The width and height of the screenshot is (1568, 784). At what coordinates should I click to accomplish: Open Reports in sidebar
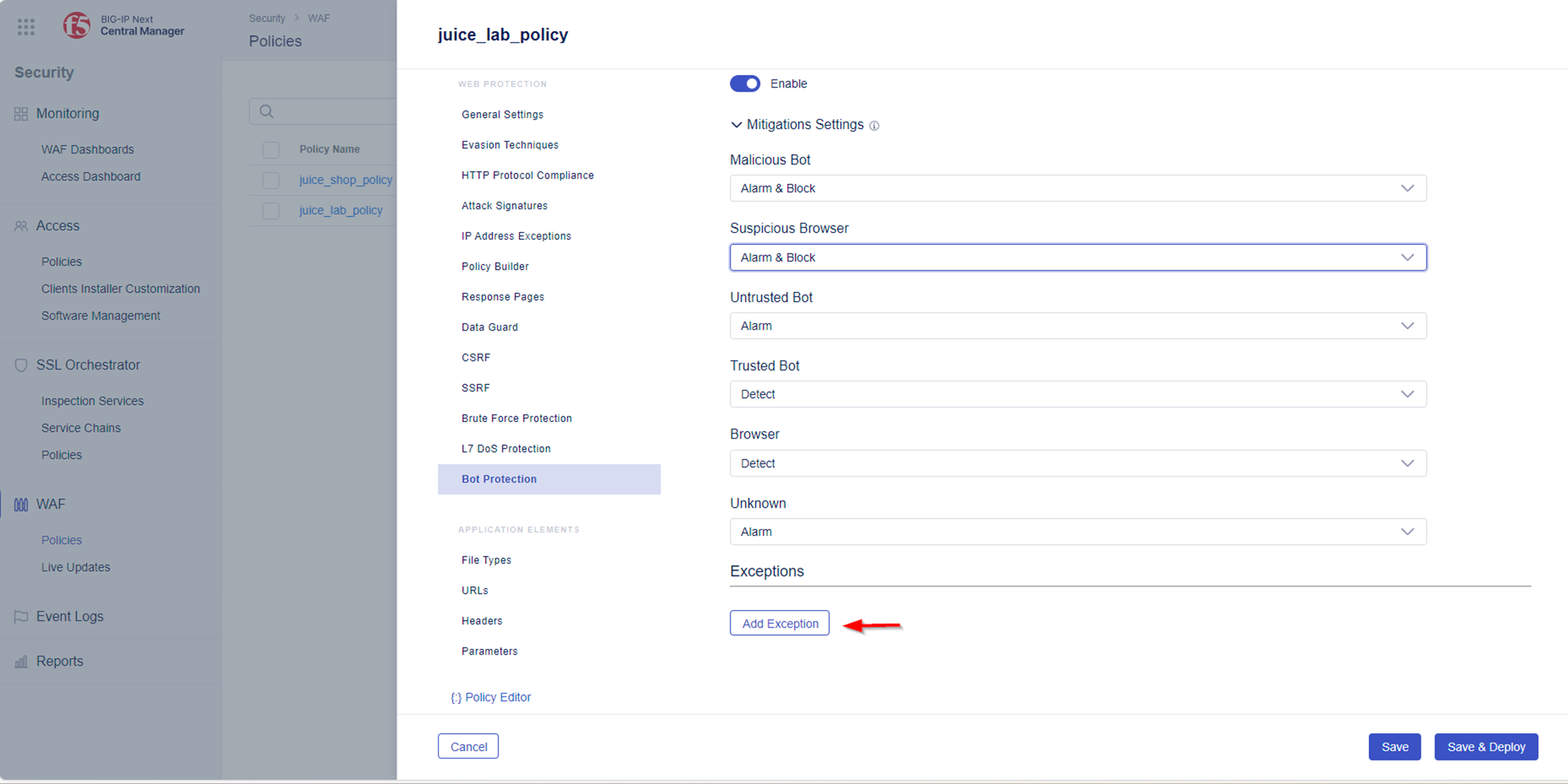click(x=60, y=661)
